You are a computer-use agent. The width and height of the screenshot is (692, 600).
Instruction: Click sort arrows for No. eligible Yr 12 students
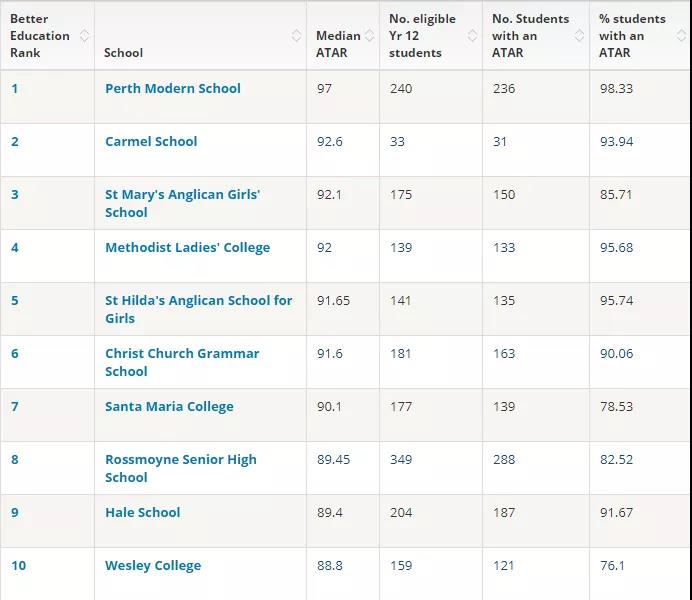474,36
